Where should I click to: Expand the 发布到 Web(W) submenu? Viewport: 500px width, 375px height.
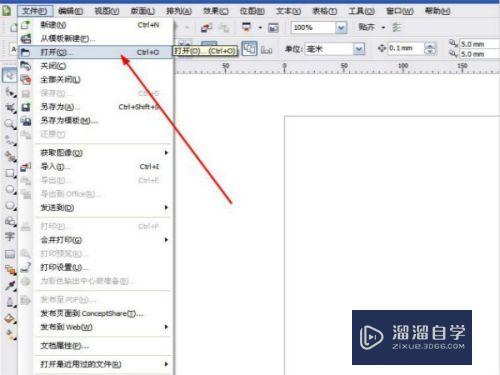(x=166, y=327)
